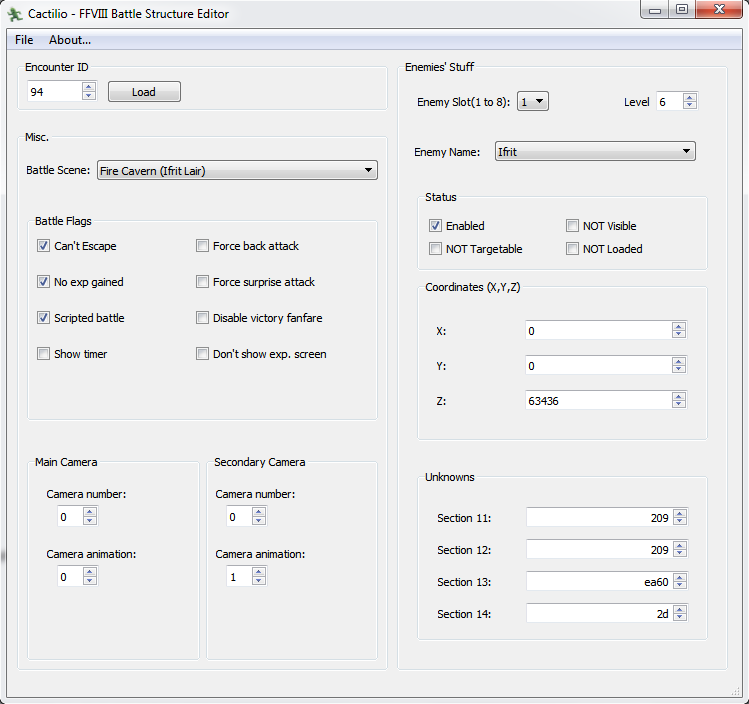Decrease Section 12 value with down arrow
Screen dimensions: 749x704
(x=680, y=554)
